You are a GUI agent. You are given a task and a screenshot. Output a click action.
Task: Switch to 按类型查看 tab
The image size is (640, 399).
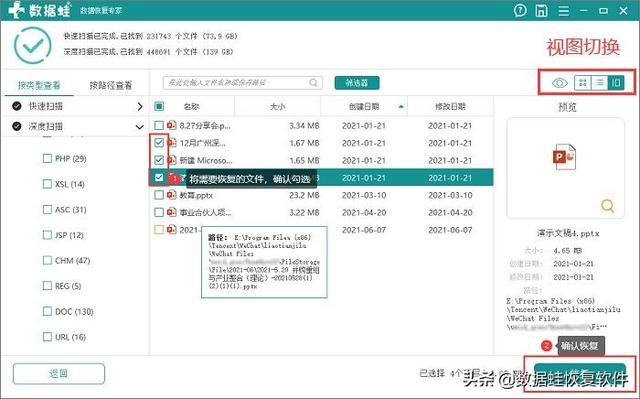[39, 85]
